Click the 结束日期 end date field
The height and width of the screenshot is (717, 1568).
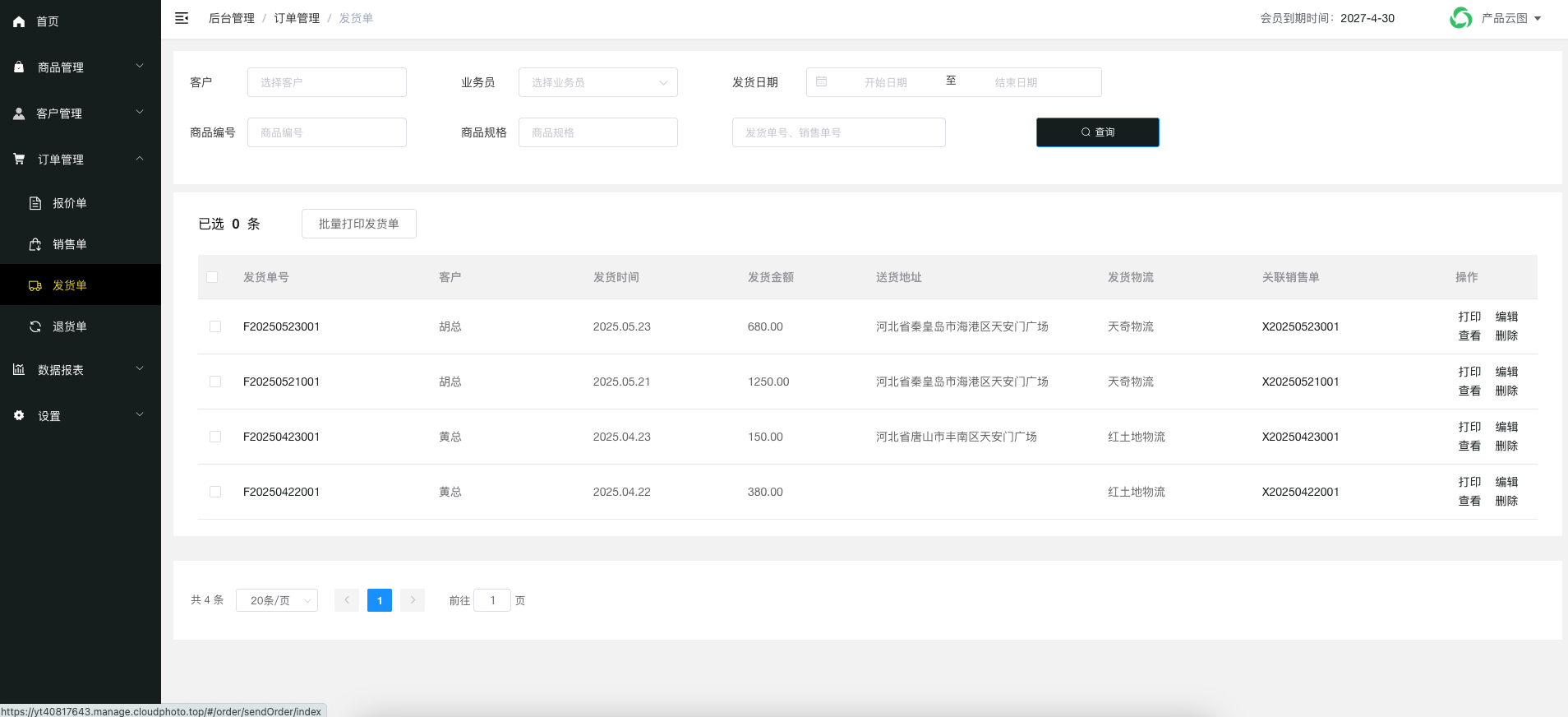point(1017,82)
